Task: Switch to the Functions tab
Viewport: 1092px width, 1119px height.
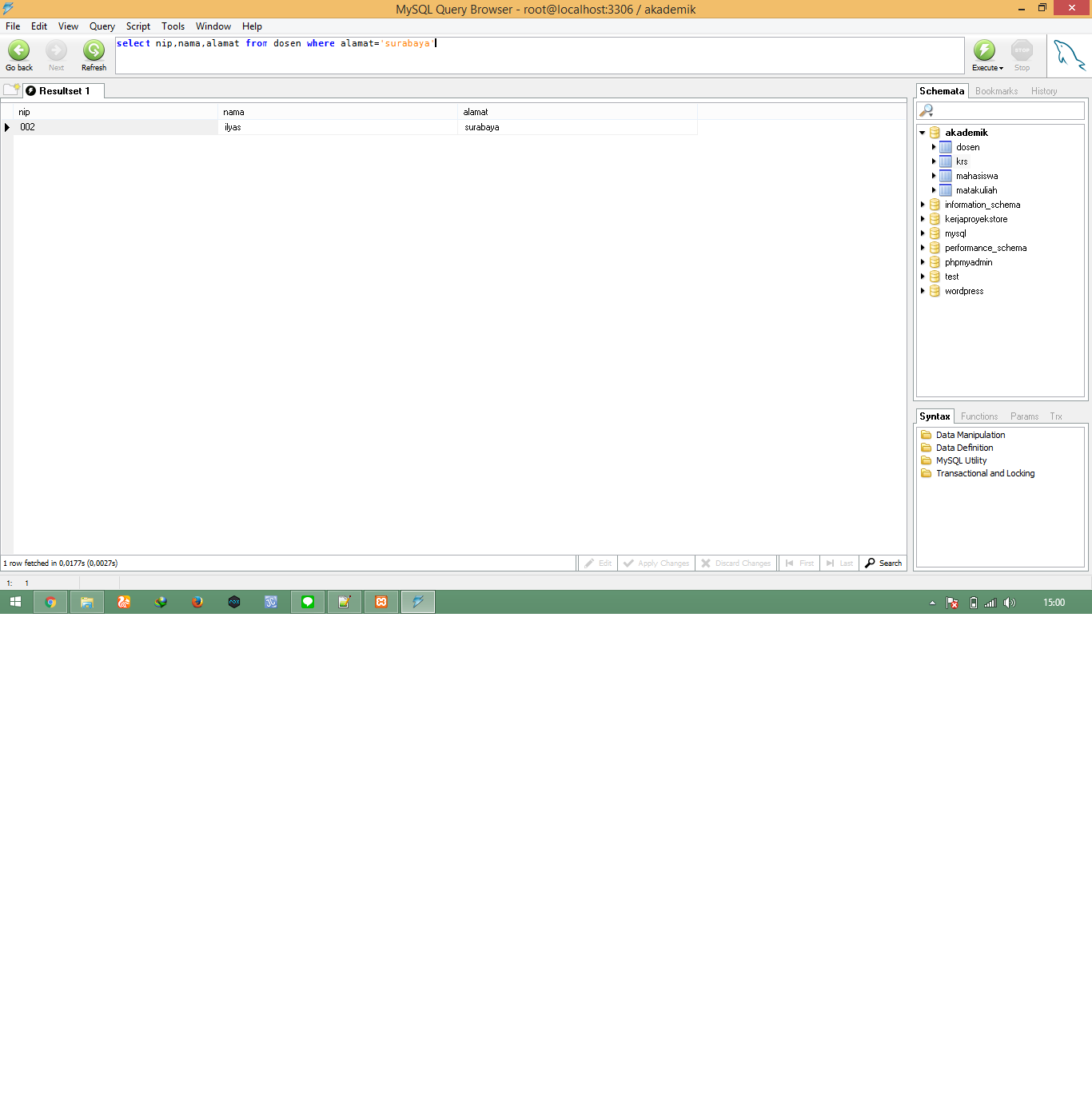Action: [x=979, y=416]
